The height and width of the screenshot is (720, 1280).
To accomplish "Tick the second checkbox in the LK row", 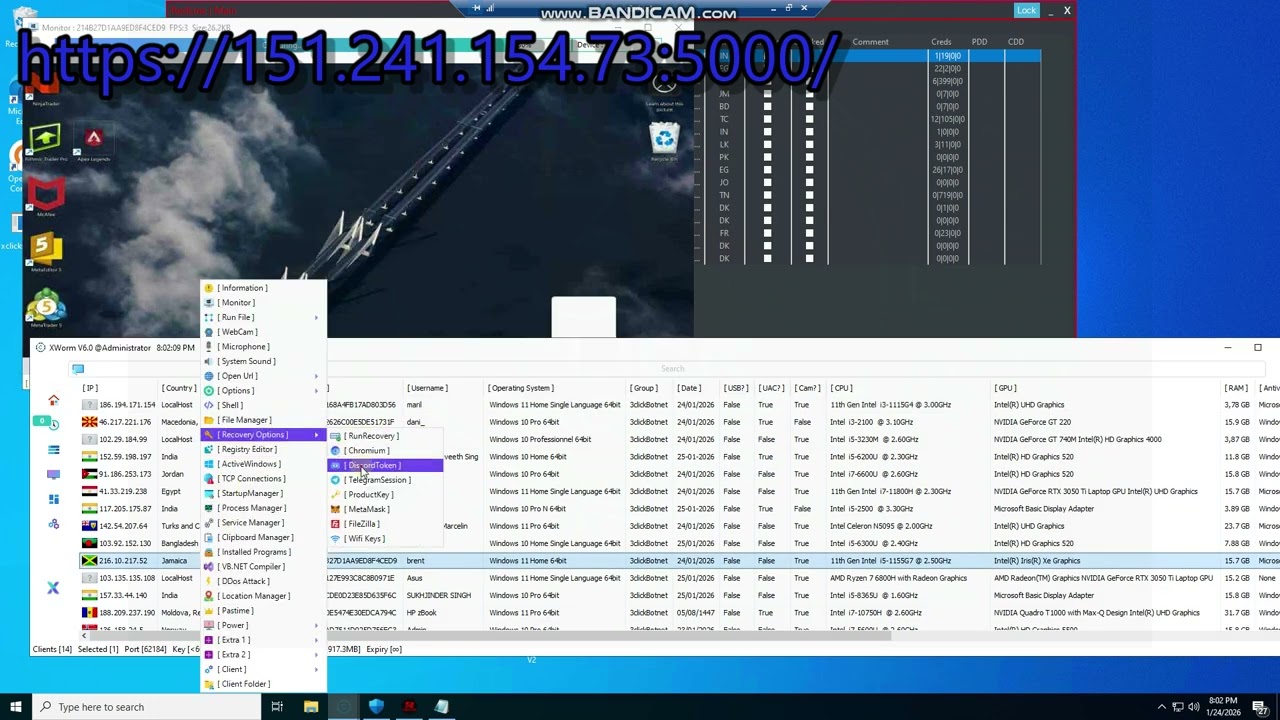I will coord(809,145).
